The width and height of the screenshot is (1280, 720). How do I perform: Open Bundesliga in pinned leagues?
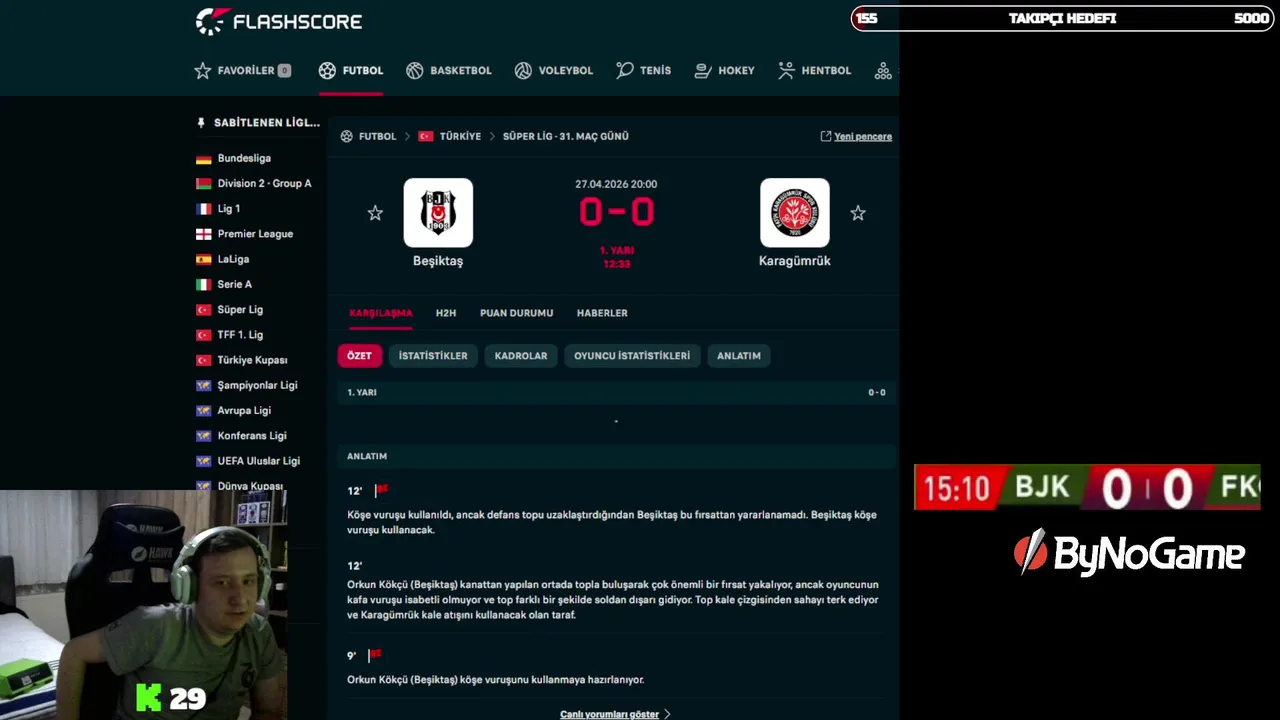click(244, 159)
